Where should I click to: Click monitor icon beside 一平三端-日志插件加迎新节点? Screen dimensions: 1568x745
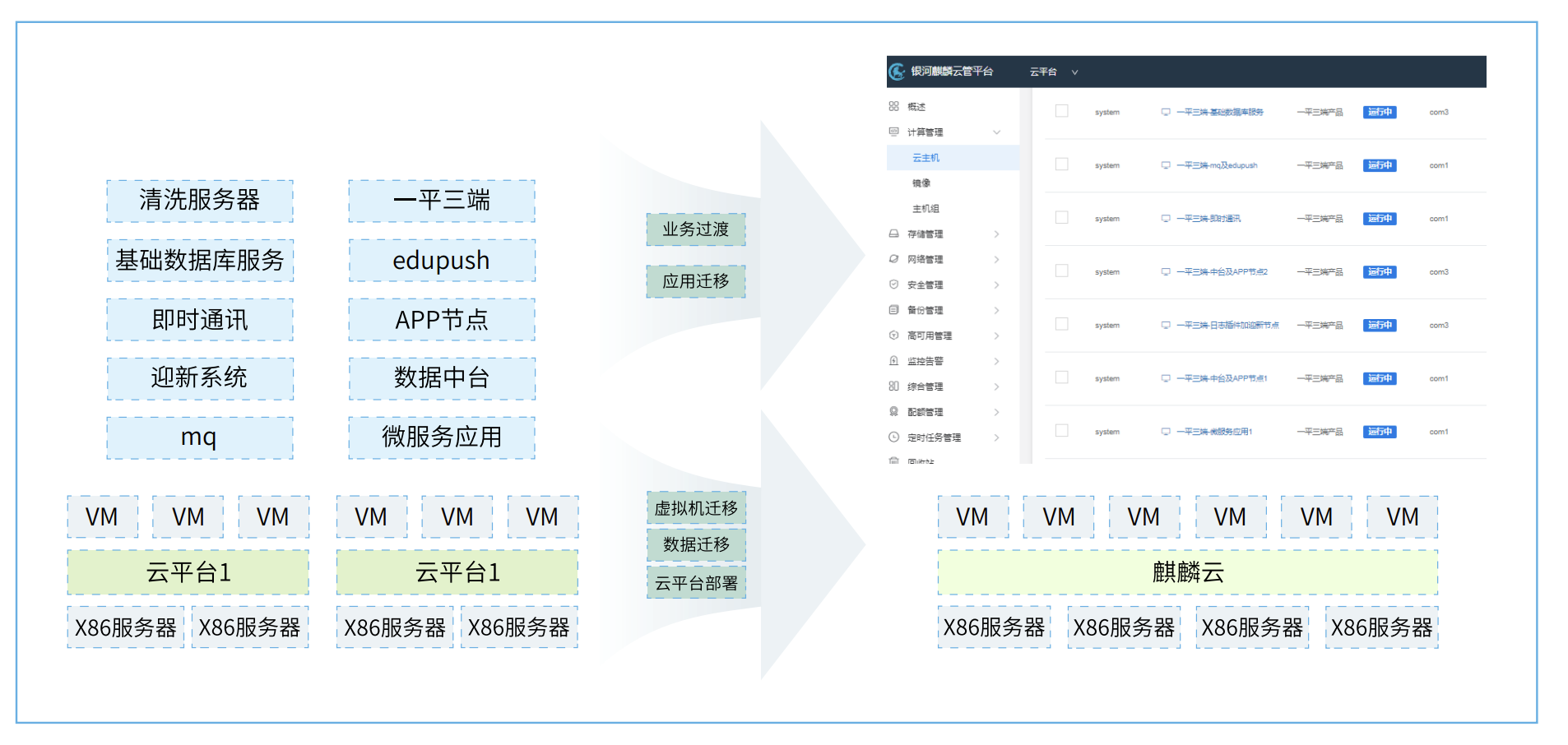coord(1166,326)
